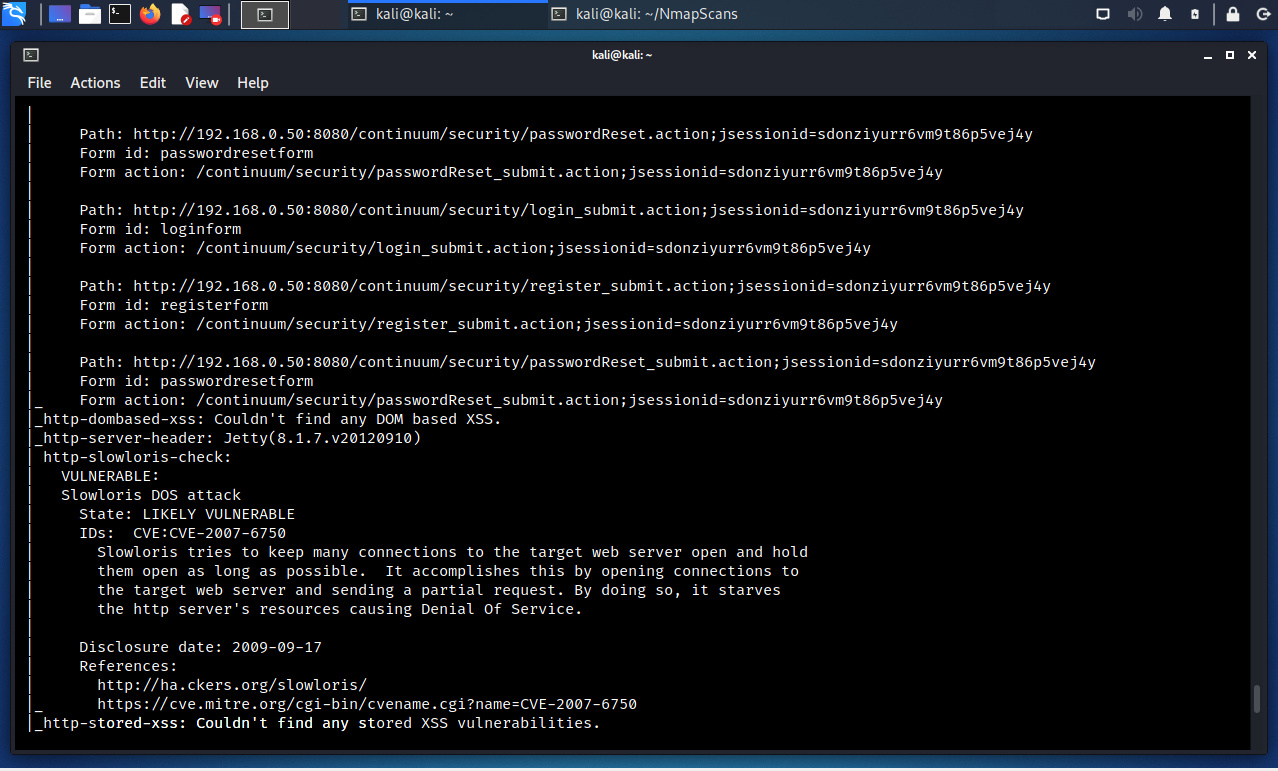The height and width of the screenshot is (771, 1278).
Task: Open the notifications bell
Action: [x=1165, y=14]
